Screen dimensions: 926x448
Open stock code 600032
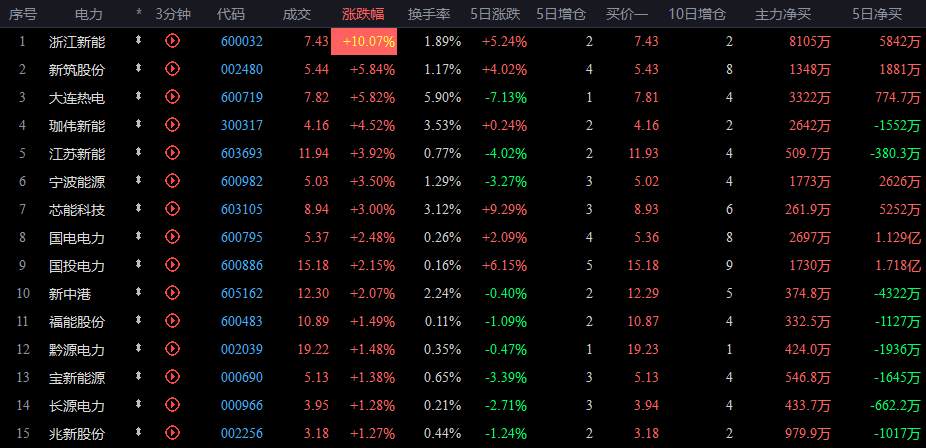(242, 41)
